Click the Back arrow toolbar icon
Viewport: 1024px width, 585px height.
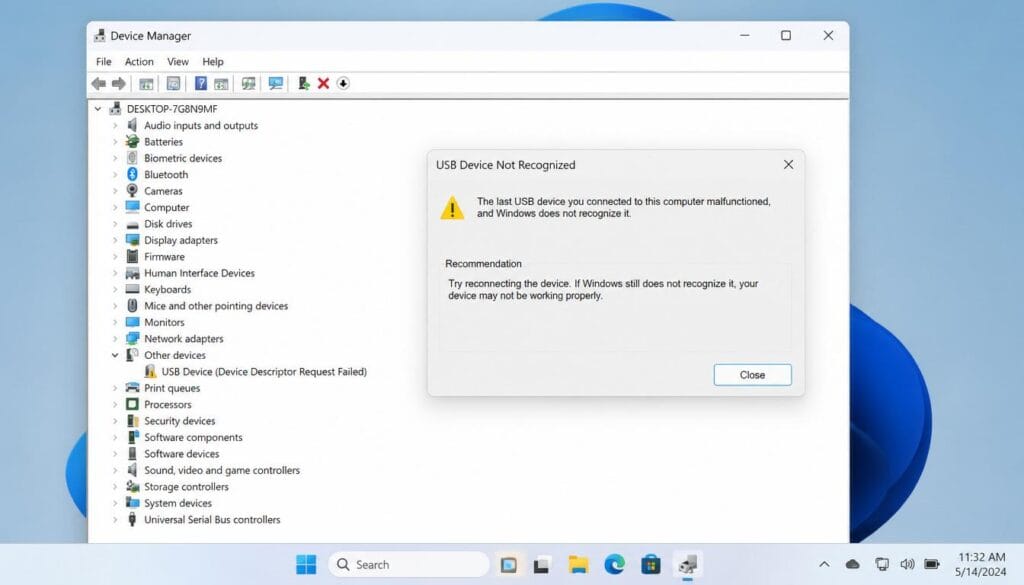(x=99, y=84)
